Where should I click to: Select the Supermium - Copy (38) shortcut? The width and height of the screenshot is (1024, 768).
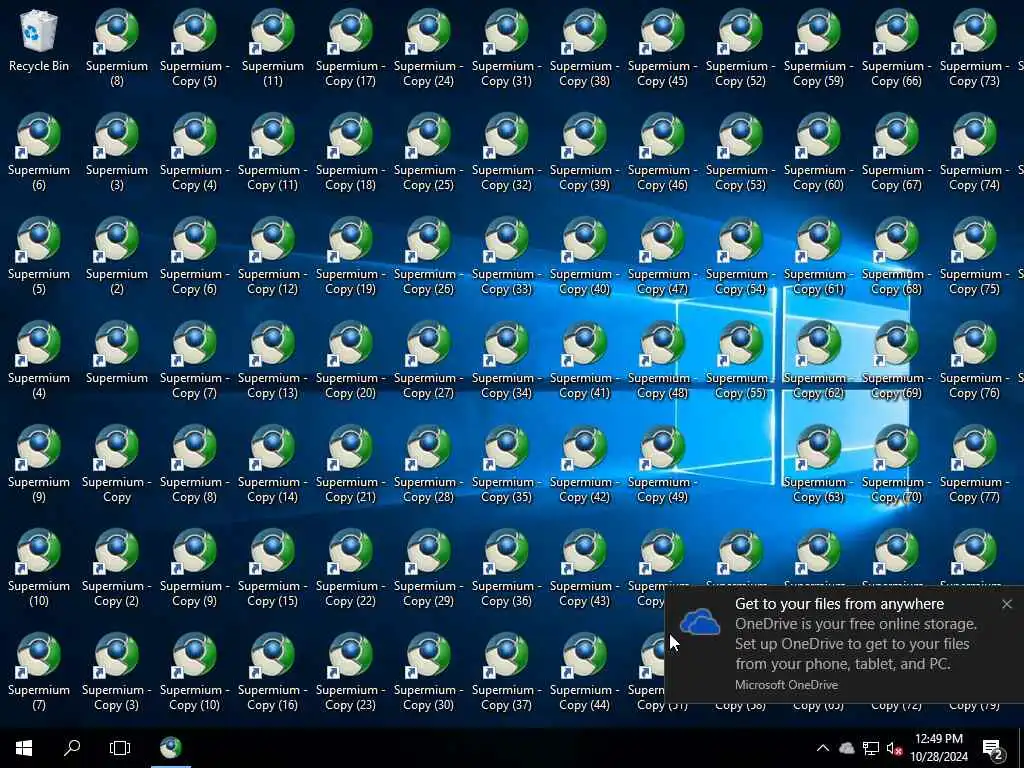pyautogui.click(x=584, y=48)
